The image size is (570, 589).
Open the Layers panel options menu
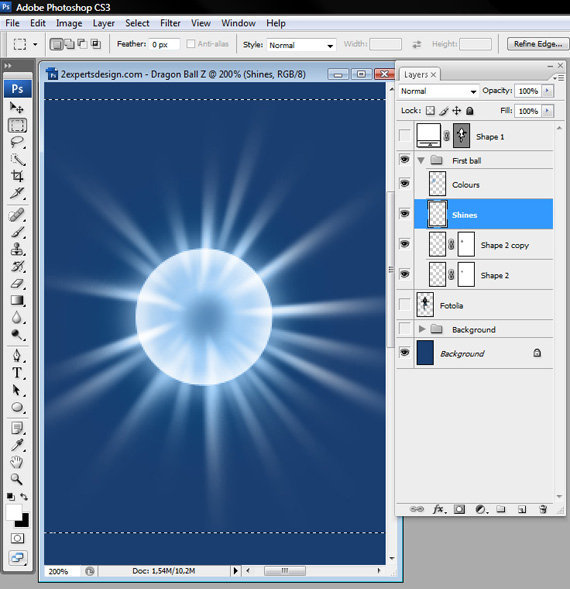(559, 78)
